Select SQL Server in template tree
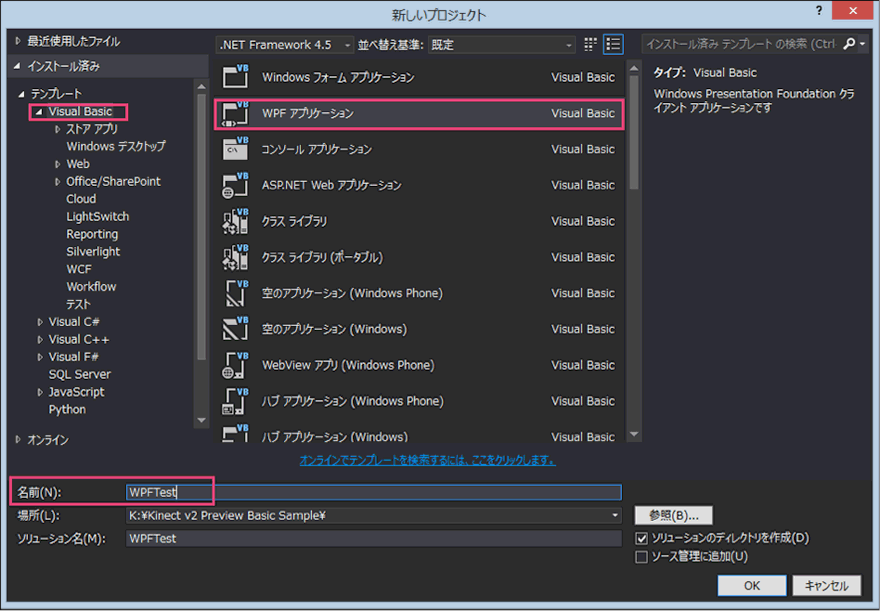The height and width of the screenshot is (611, 880). (80, 374)
